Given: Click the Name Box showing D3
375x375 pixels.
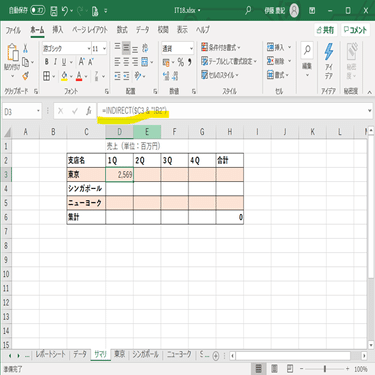Looking at the screenshot, I should pos(19,112).
